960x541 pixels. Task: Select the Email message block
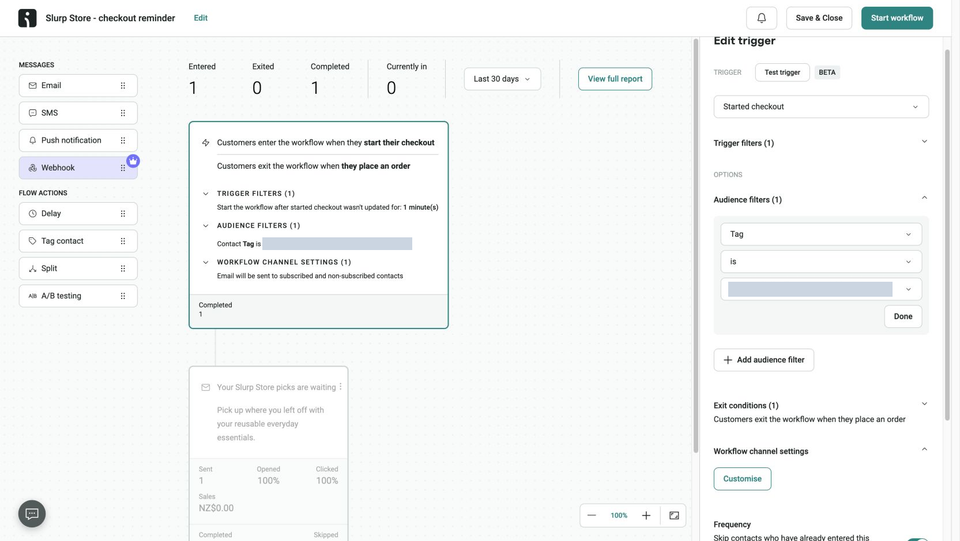click(78, 86)
